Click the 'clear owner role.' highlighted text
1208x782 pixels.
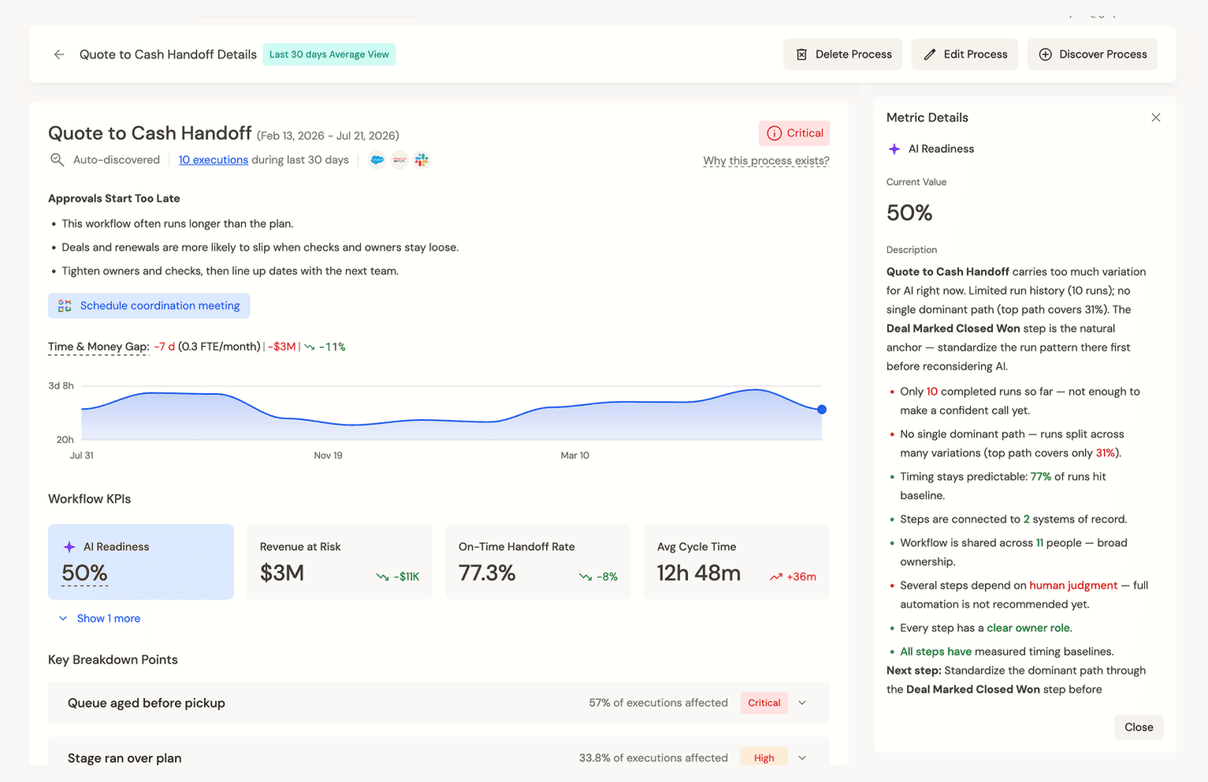[1029, 628]
